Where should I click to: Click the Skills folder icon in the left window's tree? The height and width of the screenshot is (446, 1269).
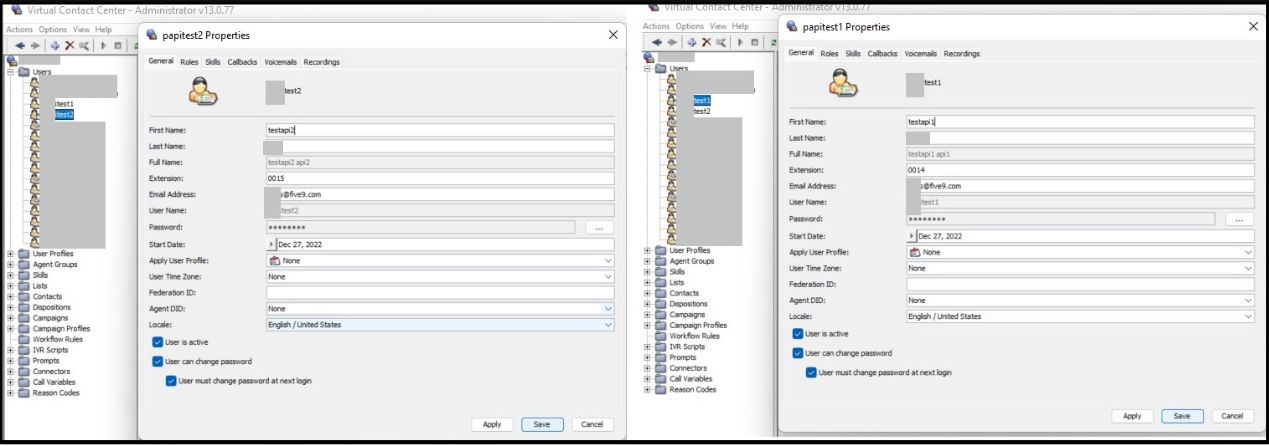click(x=22, y=275)
